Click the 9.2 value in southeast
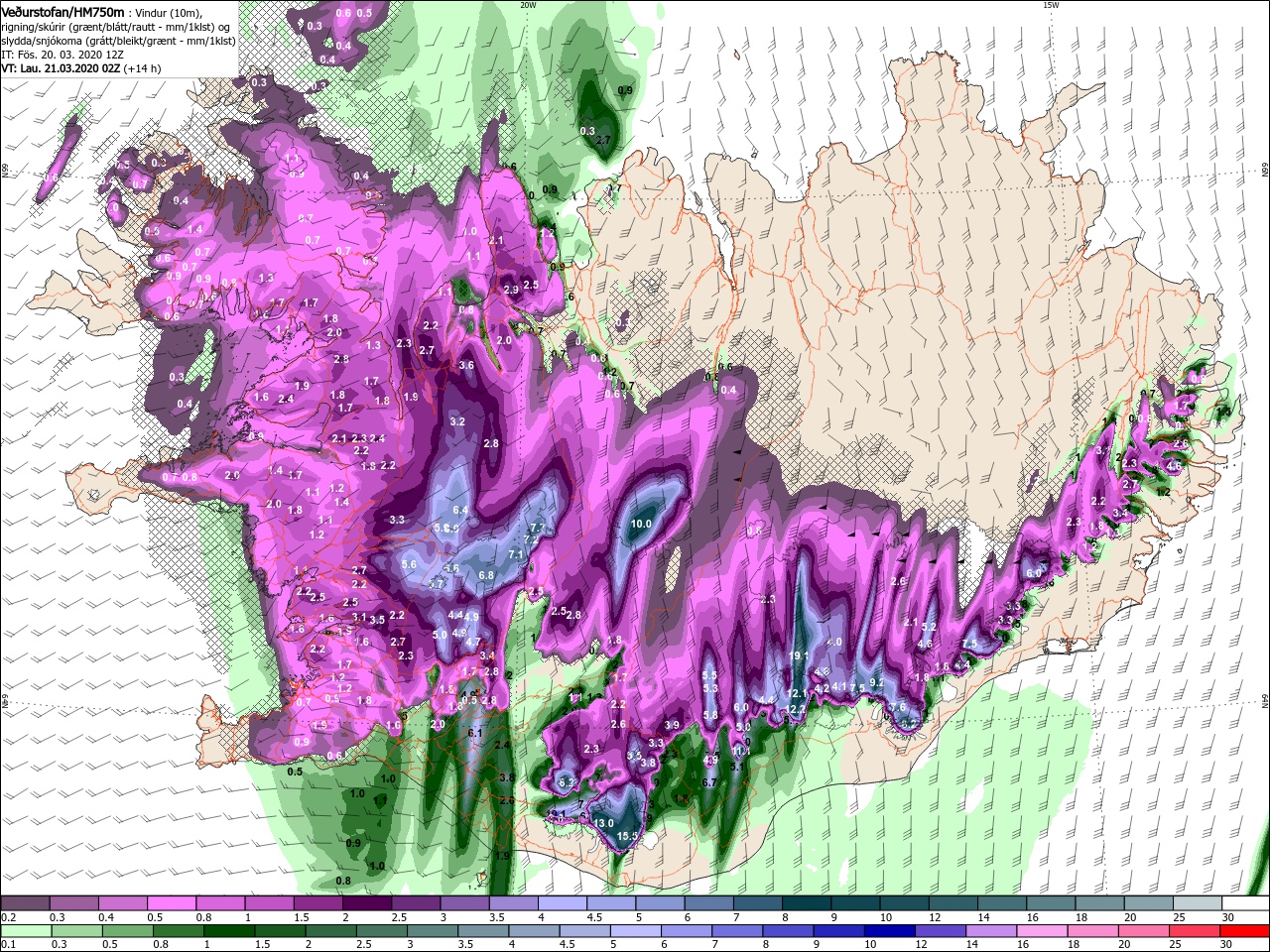The width and height of the screenshot is (1270, 952). click(876, 682)
